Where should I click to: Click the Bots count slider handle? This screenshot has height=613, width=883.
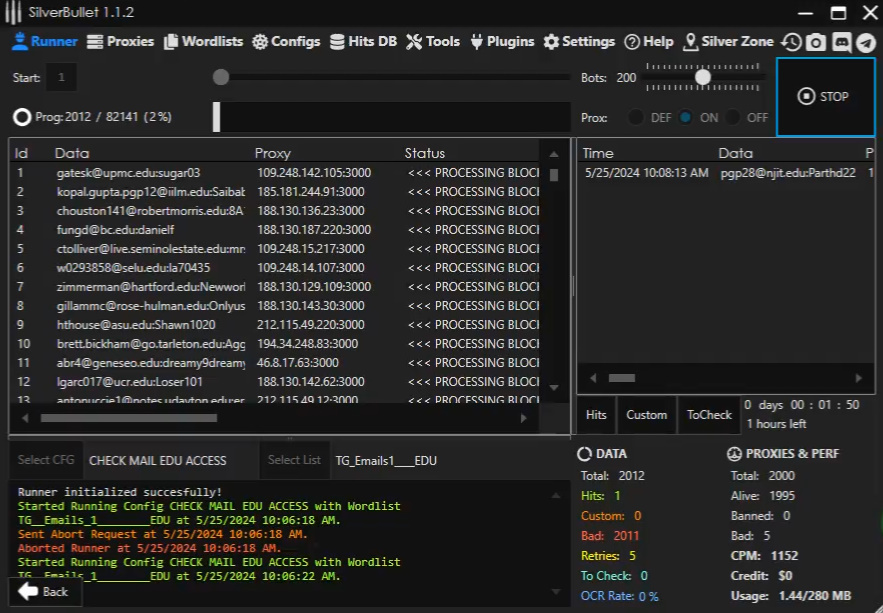tap(703, 77)
